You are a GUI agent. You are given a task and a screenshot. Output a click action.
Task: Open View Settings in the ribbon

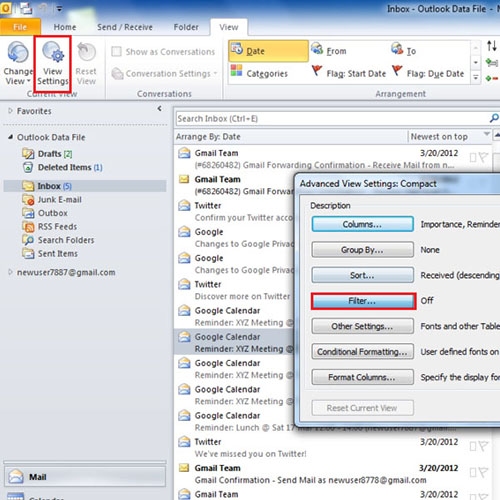(x=52, y=63)
